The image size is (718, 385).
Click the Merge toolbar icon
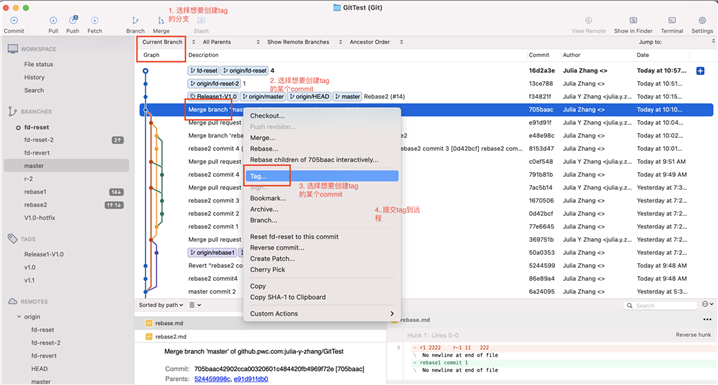161,21
